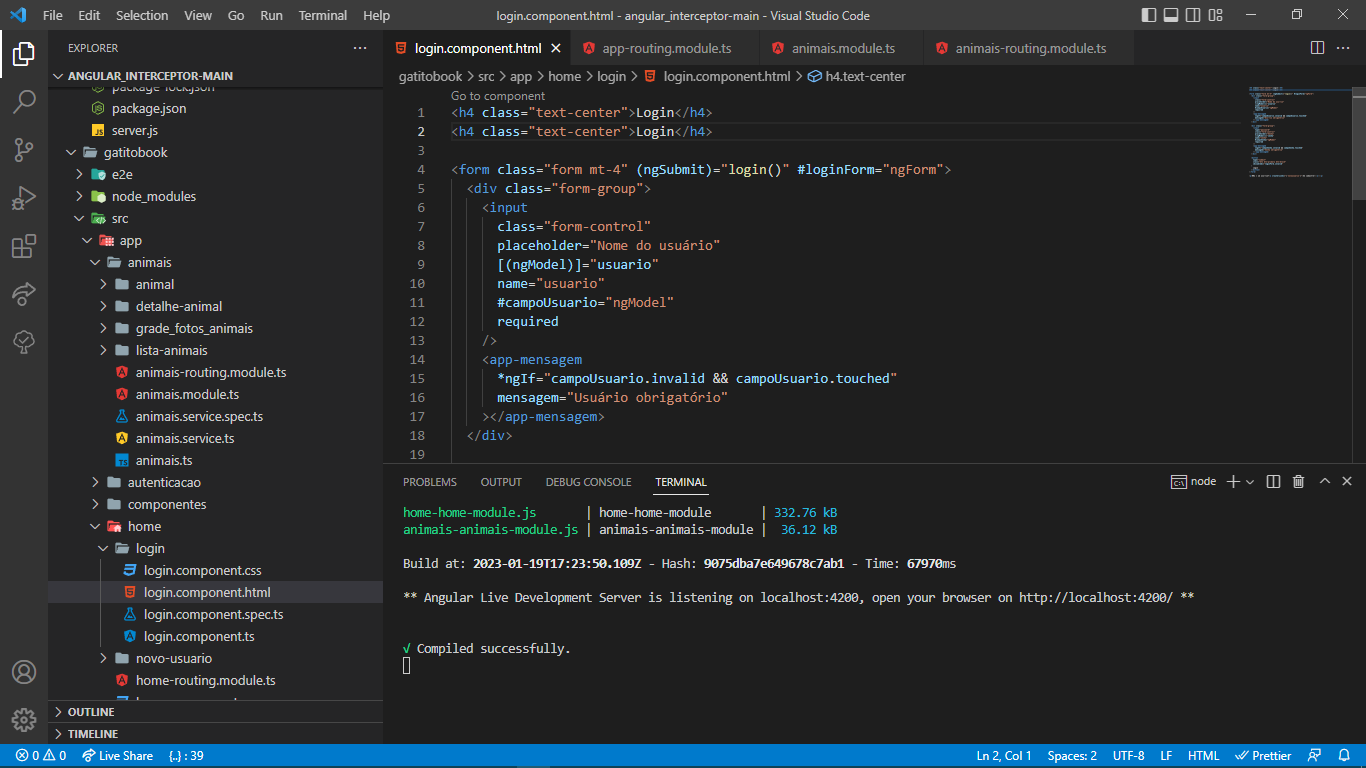The width and height of the screenshot is (1366, 768).
Task: Create a new terminal with plus icon
Action: tap(1233, 481)
